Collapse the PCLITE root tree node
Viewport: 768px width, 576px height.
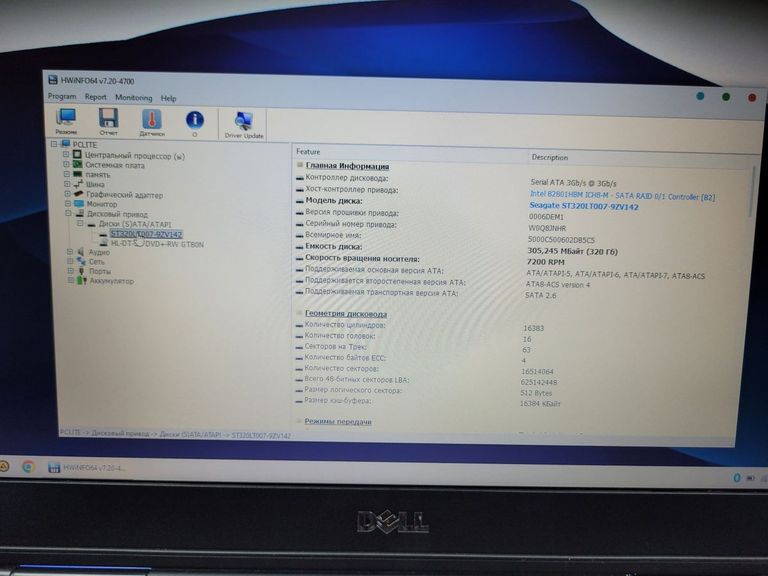click(54, 144)
